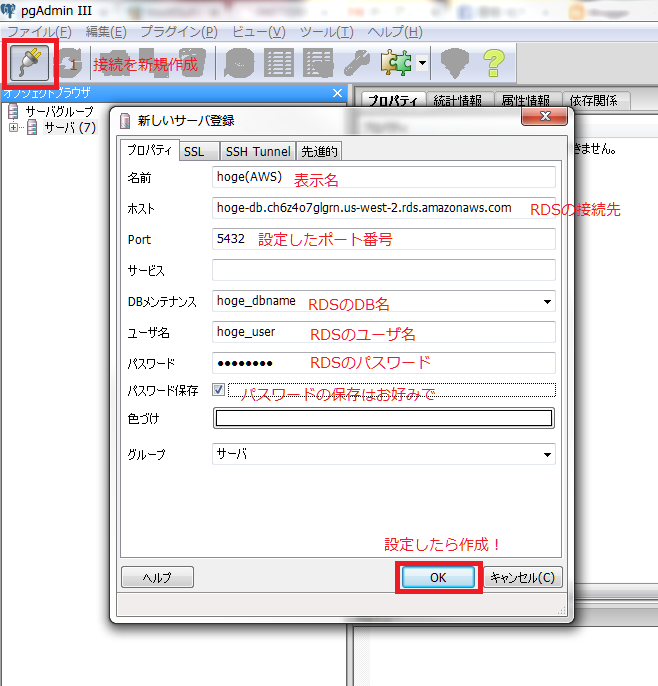Click the ヘルプ button in dialog
658x686 pixels.
pos(157,578)
